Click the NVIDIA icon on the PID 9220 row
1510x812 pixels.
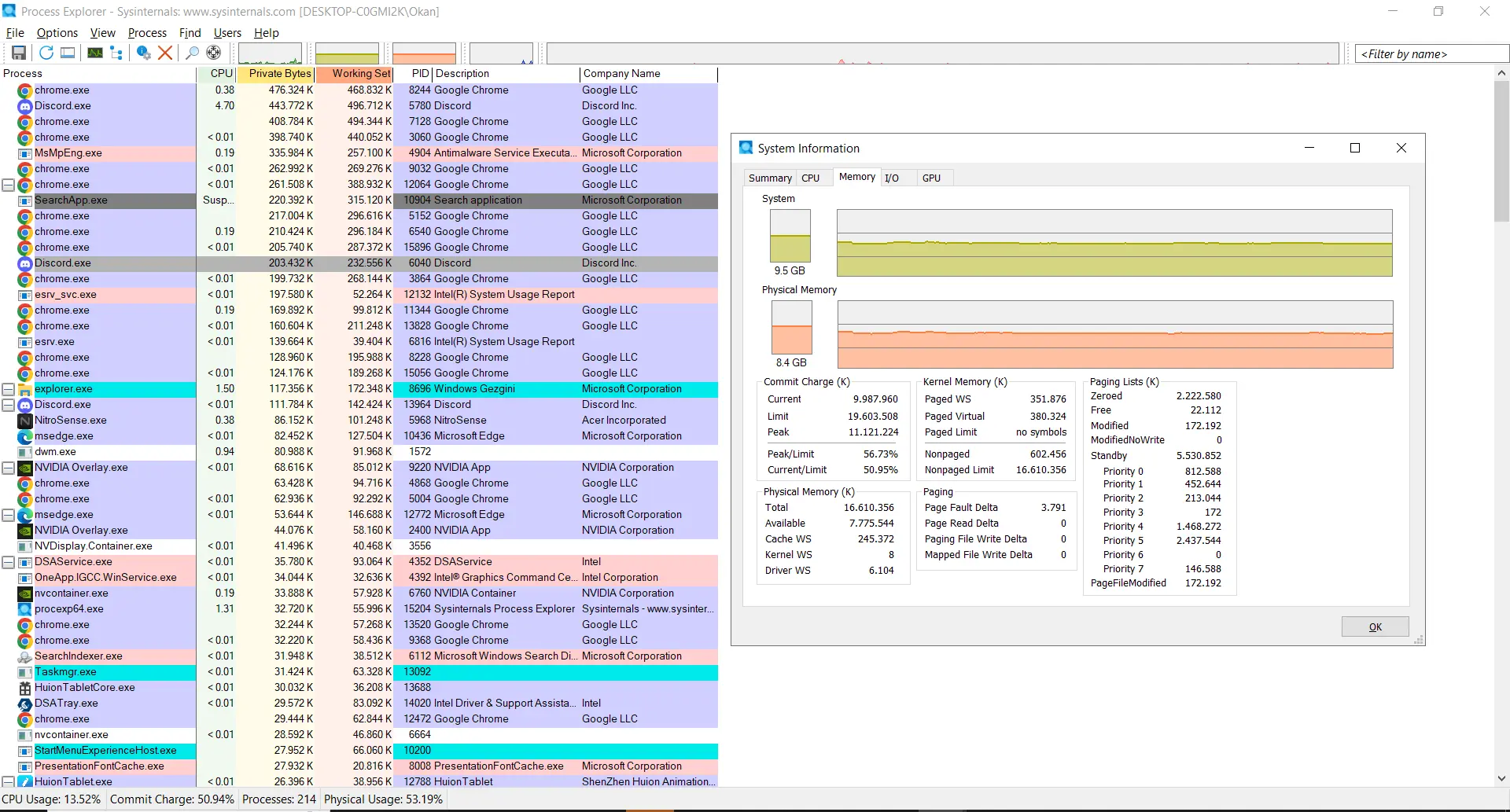pyautogui.click(x=25, y=468)
